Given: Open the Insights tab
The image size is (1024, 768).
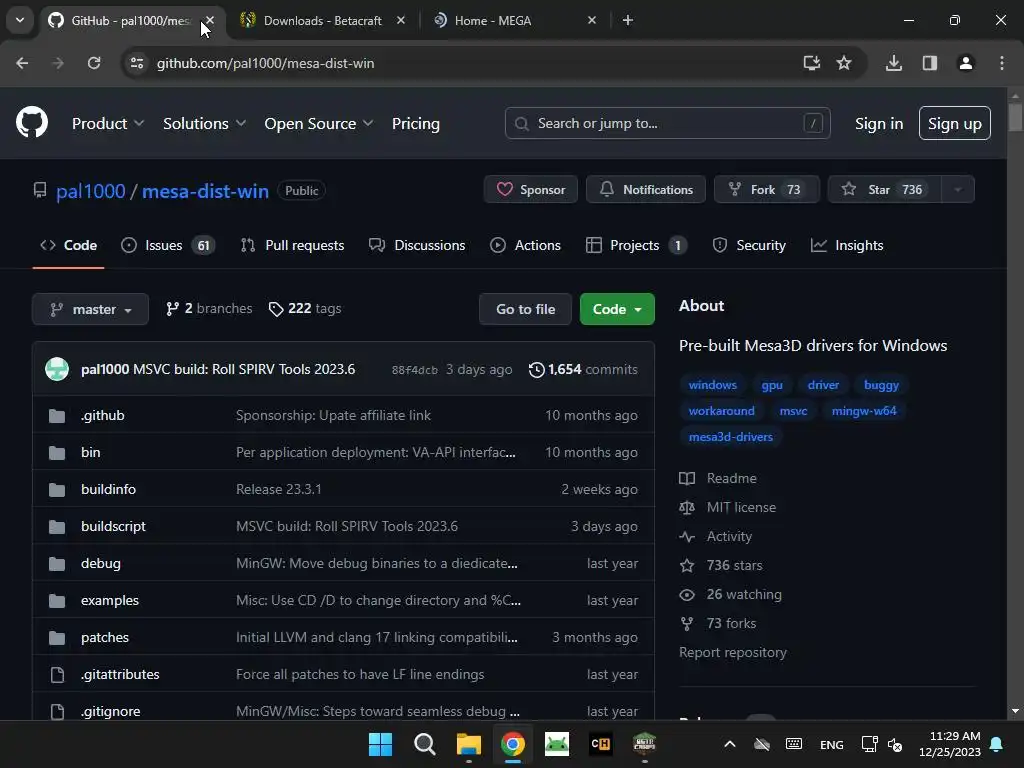Looking at the screenshot, I should point(847,246).
